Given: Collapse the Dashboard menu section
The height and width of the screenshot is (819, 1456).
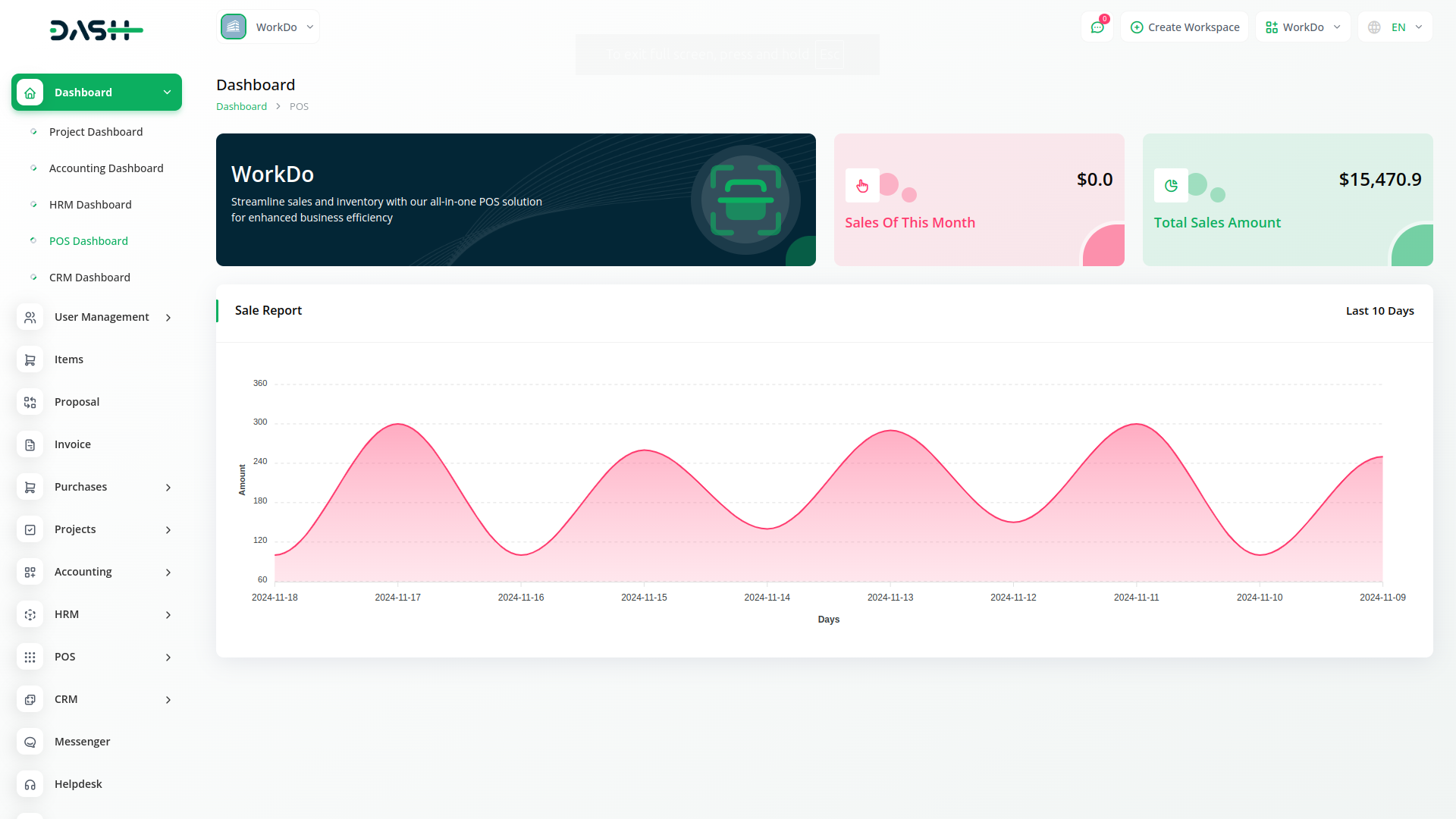Looking at the screenshot, I should coord(167,93).
